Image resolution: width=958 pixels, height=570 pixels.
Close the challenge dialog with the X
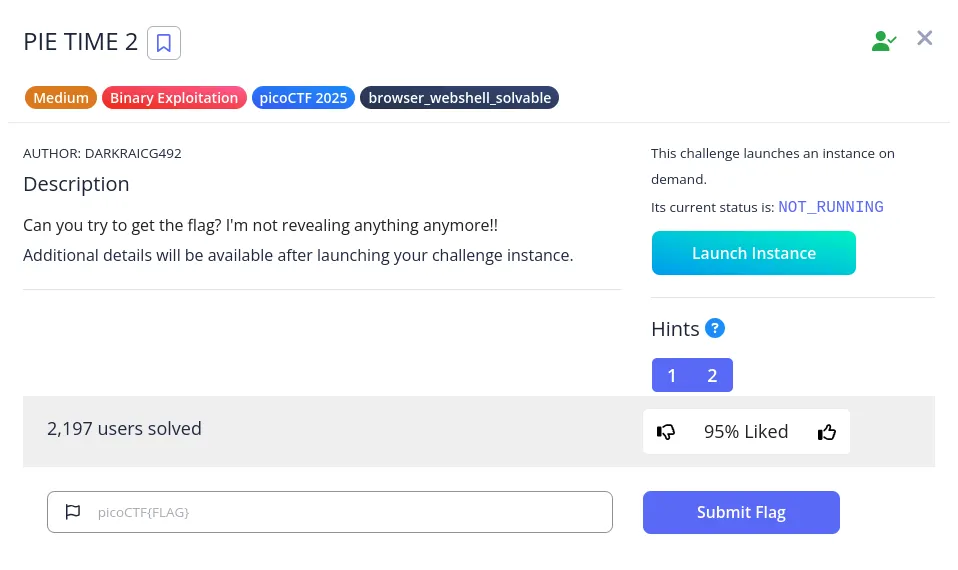point(924,38)
